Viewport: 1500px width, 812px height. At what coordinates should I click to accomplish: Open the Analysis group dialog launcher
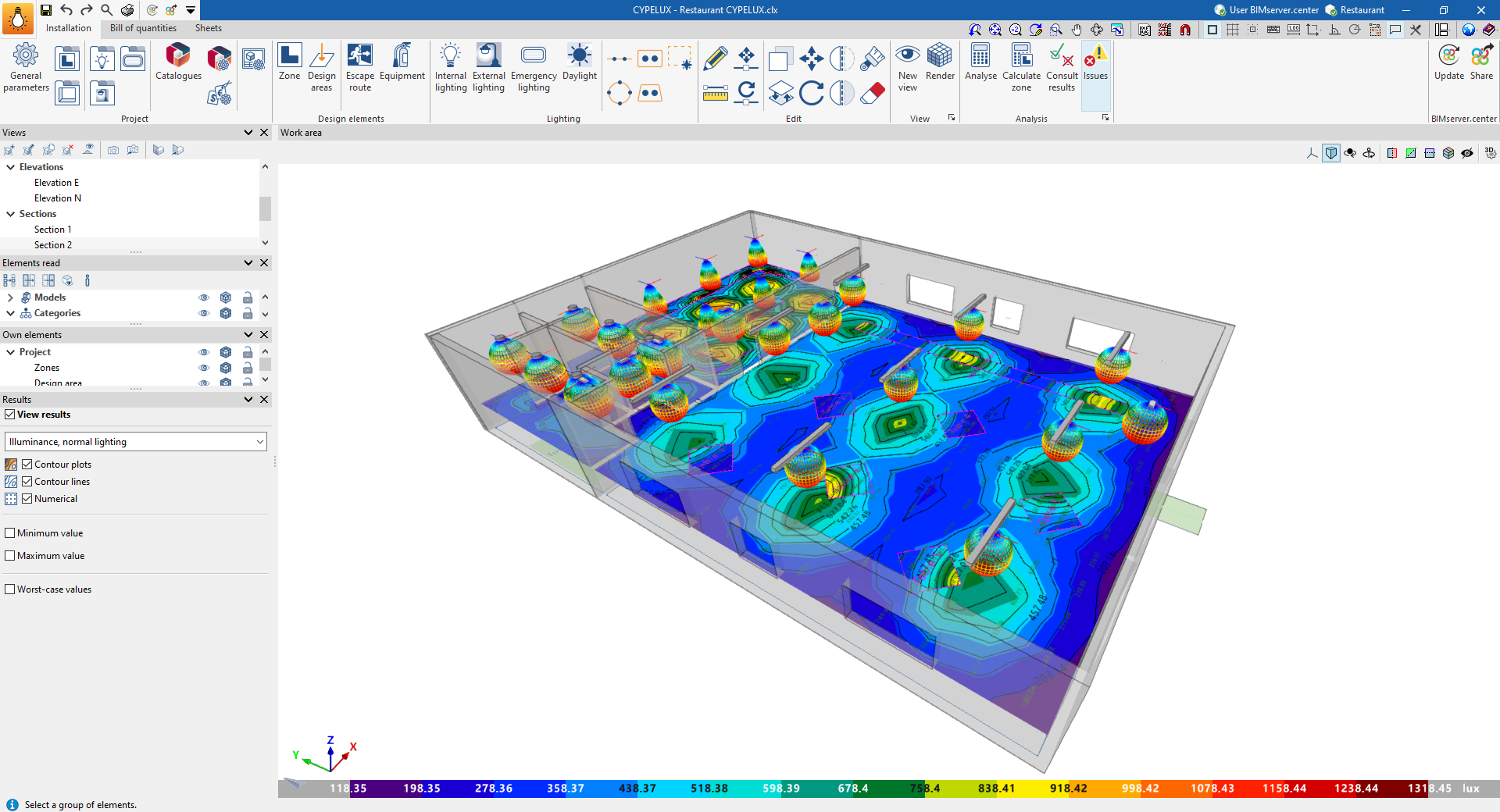[x=1105, y=118]
